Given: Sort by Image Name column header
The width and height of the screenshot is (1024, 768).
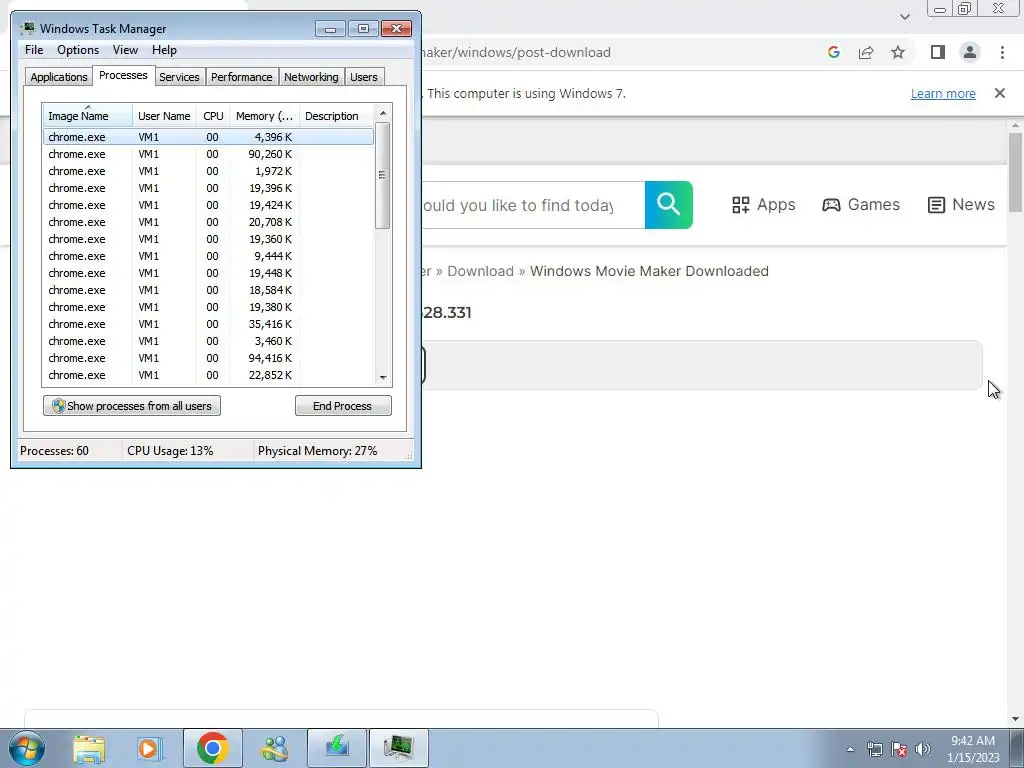Looking at the screenshot, I should point(87,116).
